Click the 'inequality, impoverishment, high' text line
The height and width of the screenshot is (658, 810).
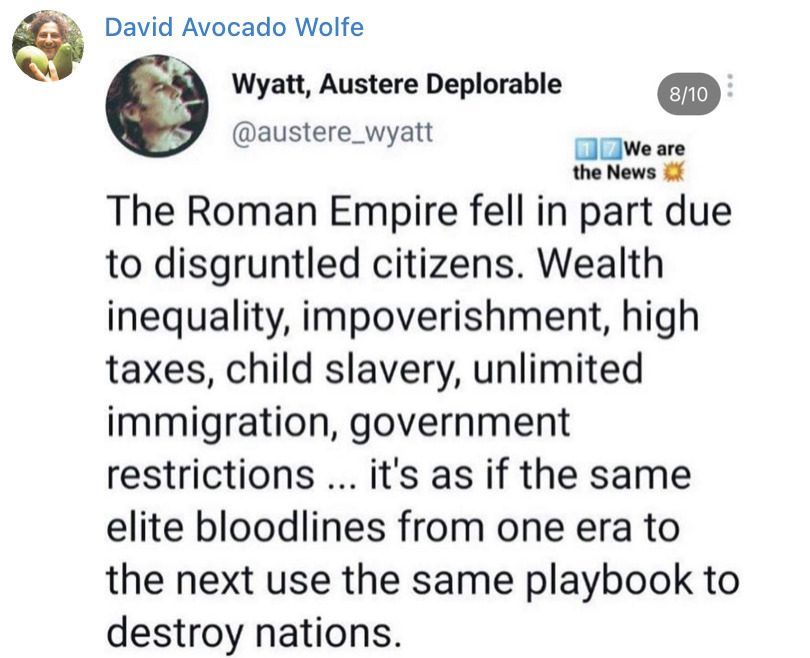(x=403, y=317)
